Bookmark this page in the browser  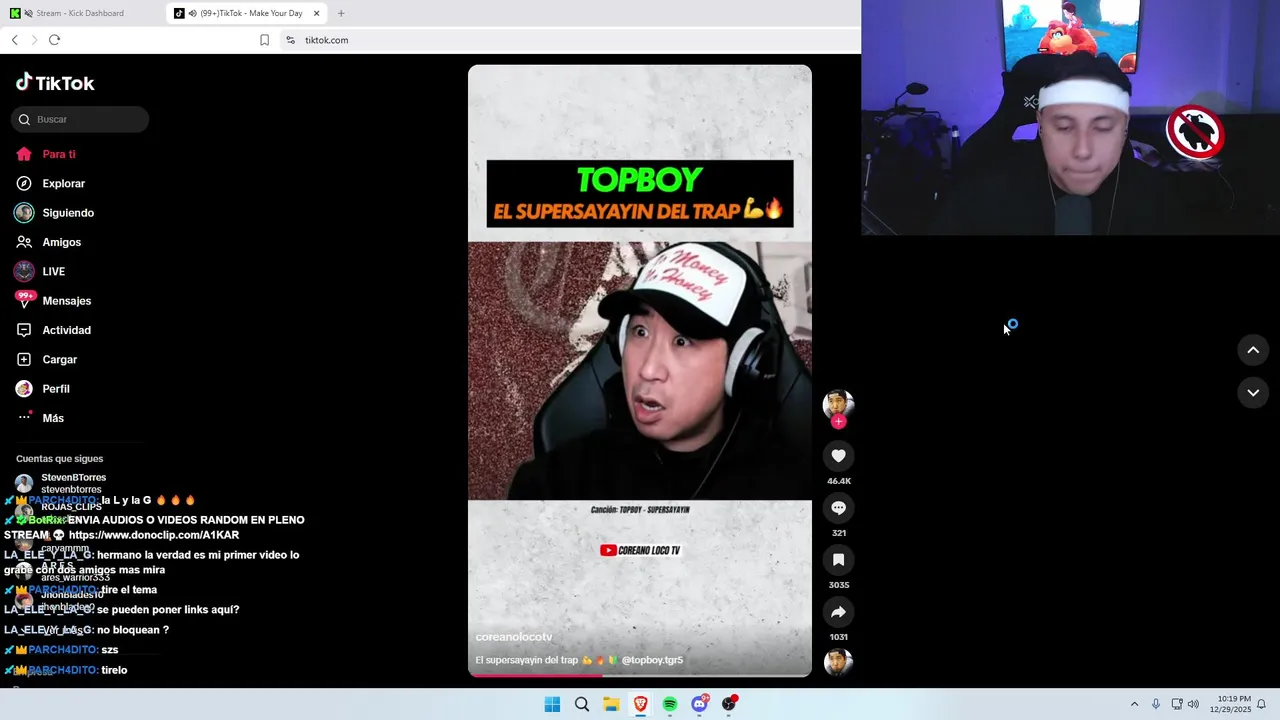(x=264, y=40)
